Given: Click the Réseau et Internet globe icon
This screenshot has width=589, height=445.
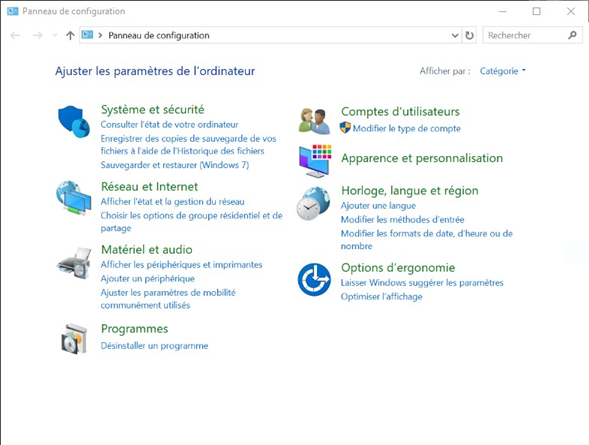Looking at the screenshot, I should coord(74,198).
